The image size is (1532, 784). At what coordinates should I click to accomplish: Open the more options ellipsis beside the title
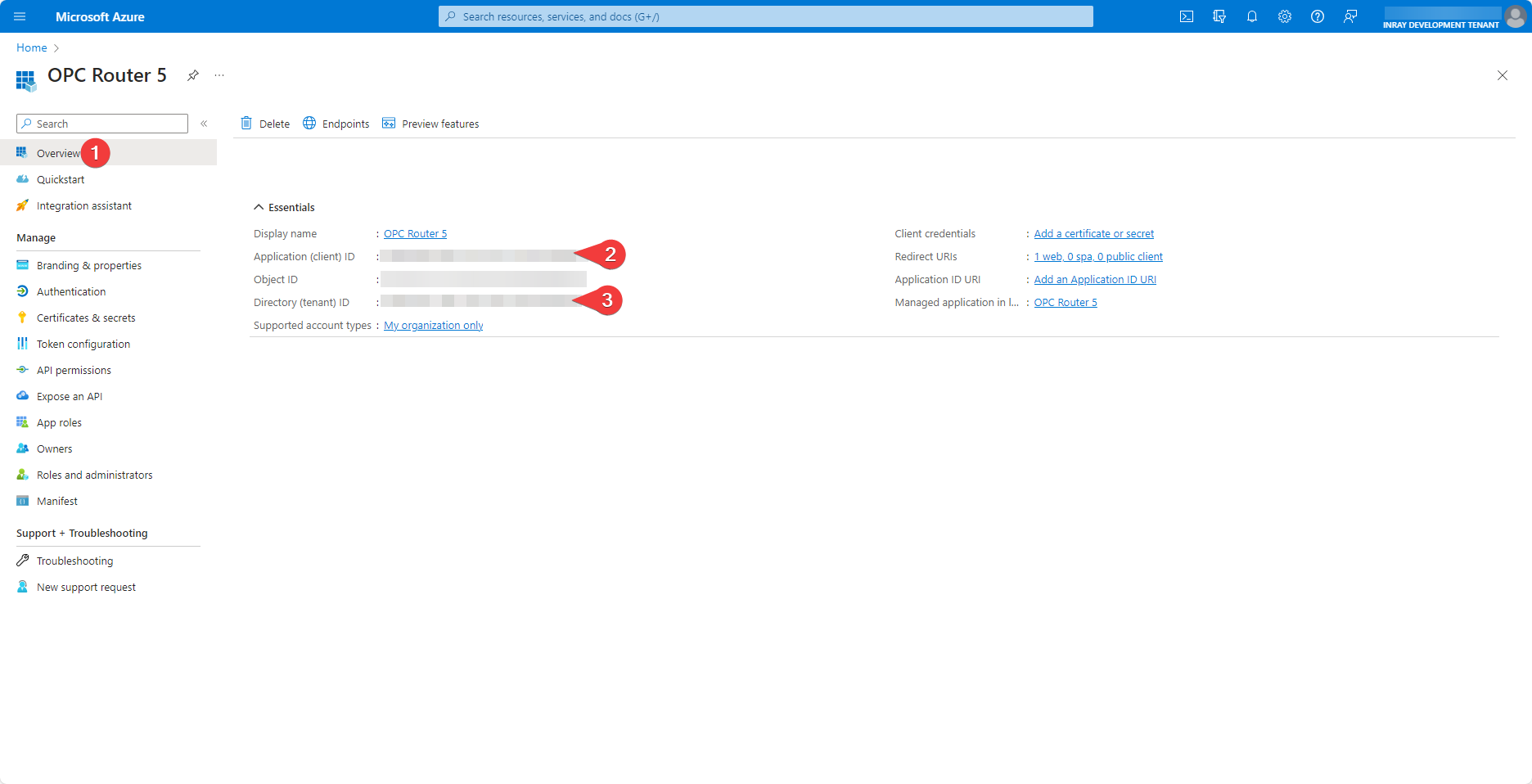pyautogui.click(x=219, y=75)
